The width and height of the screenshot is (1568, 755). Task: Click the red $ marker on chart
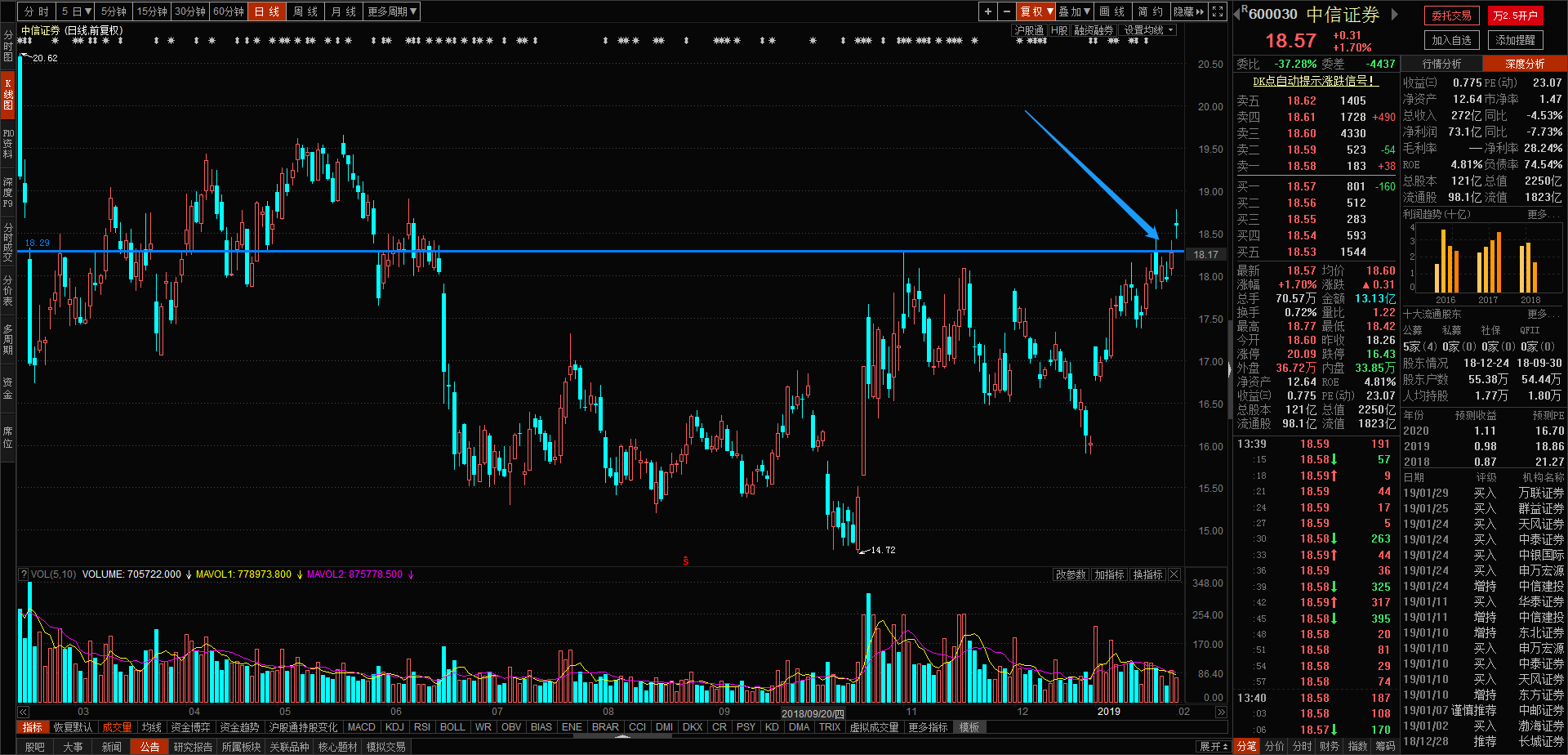(686, 561)
